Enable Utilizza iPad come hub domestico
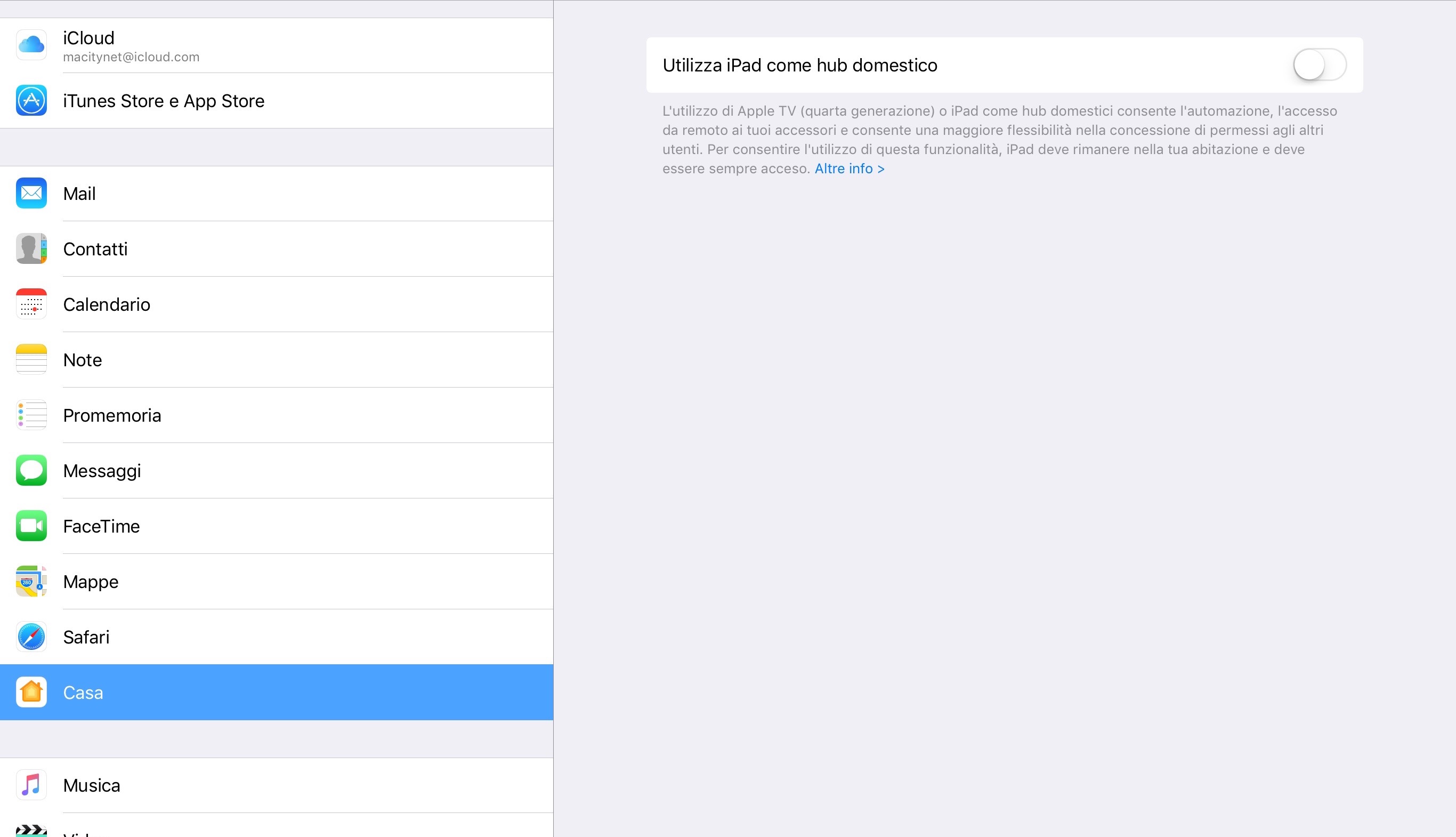The image size is (1456, 837). pyautogui.click(x=1319, y=65)
